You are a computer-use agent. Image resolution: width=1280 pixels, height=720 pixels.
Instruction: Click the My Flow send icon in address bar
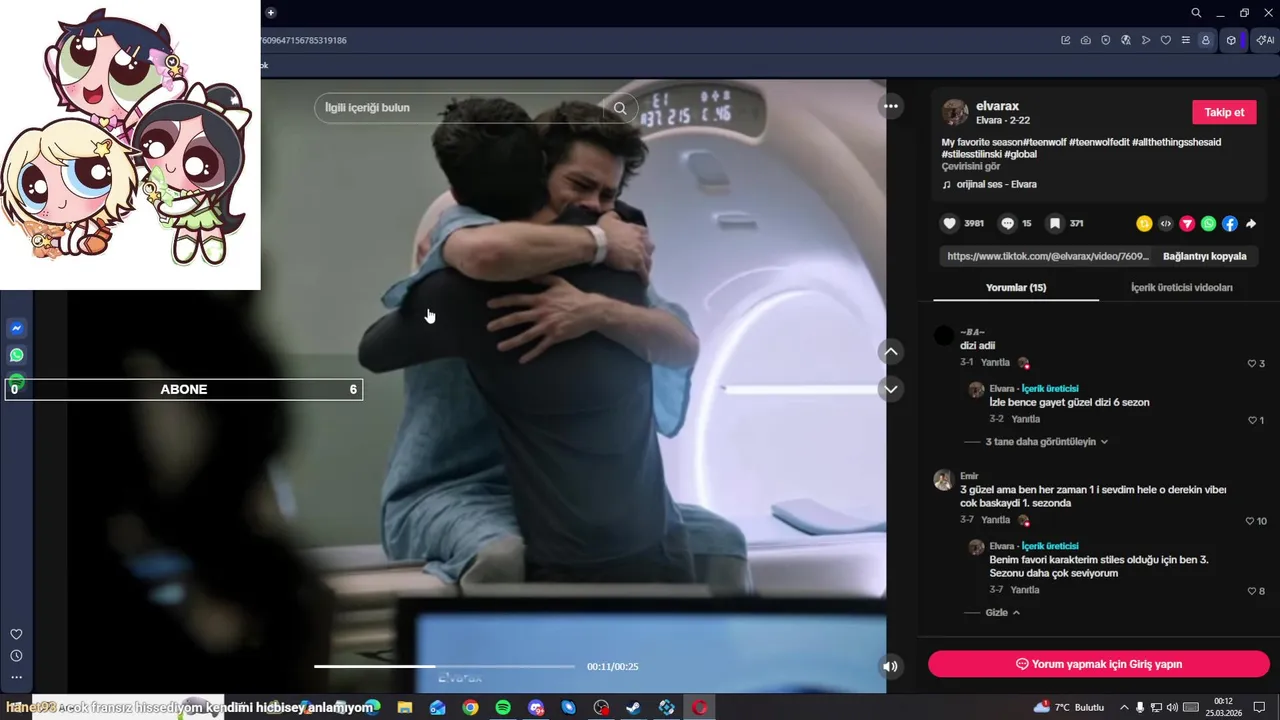tap(1146, 40)
